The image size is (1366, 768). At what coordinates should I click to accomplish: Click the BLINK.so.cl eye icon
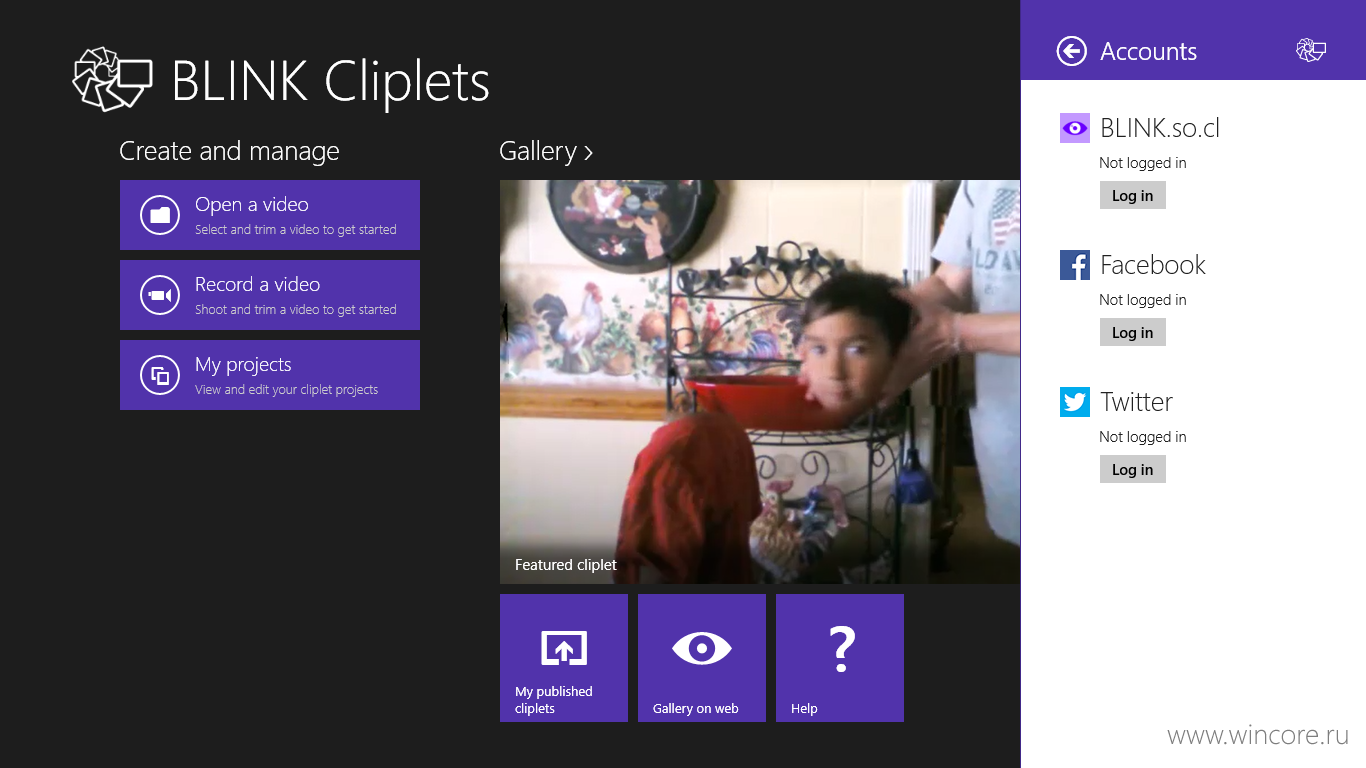pyautogui.click(x=1075, y=128)
